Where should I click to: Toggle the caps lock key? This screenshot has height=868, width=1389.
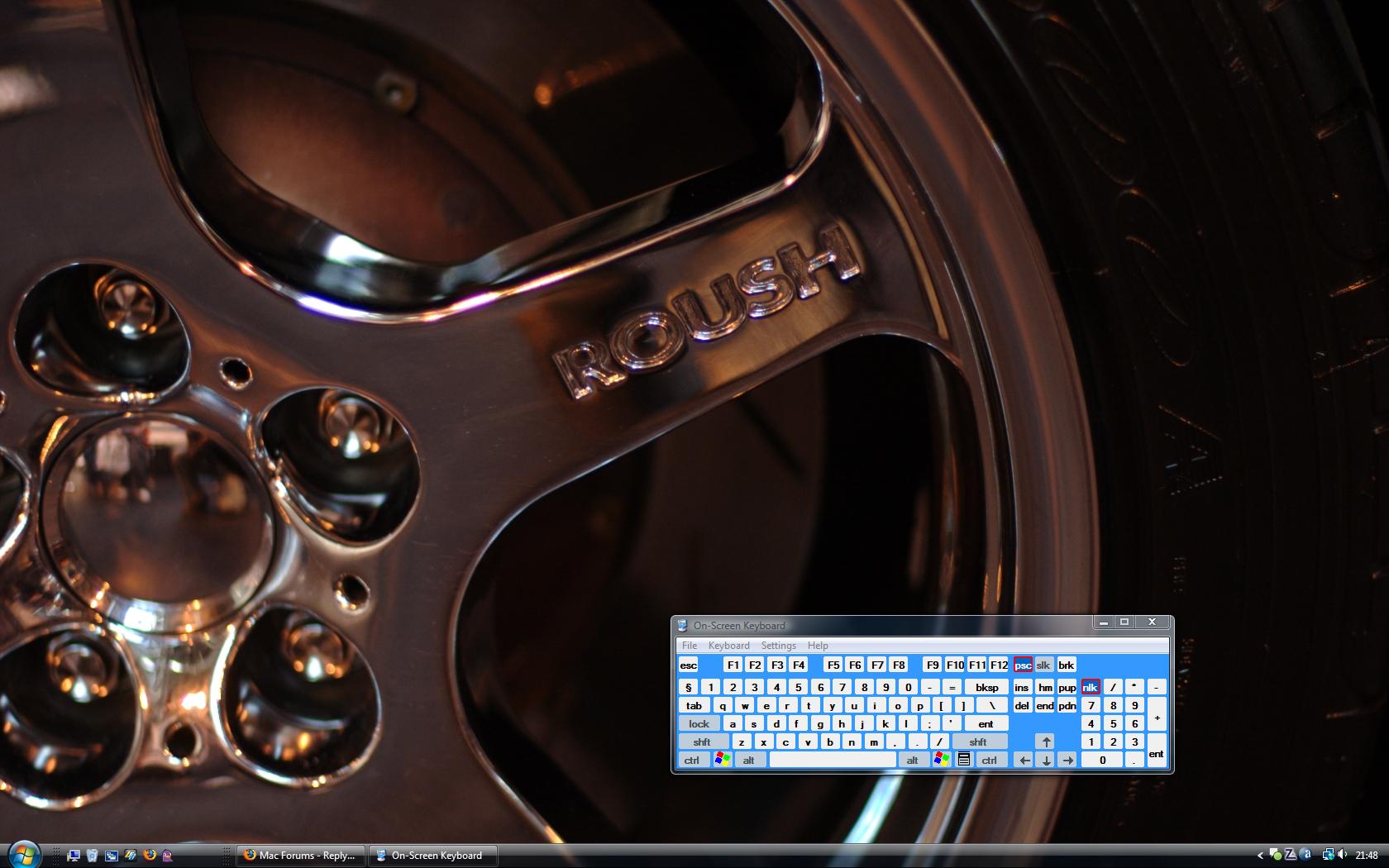point(699,723)
